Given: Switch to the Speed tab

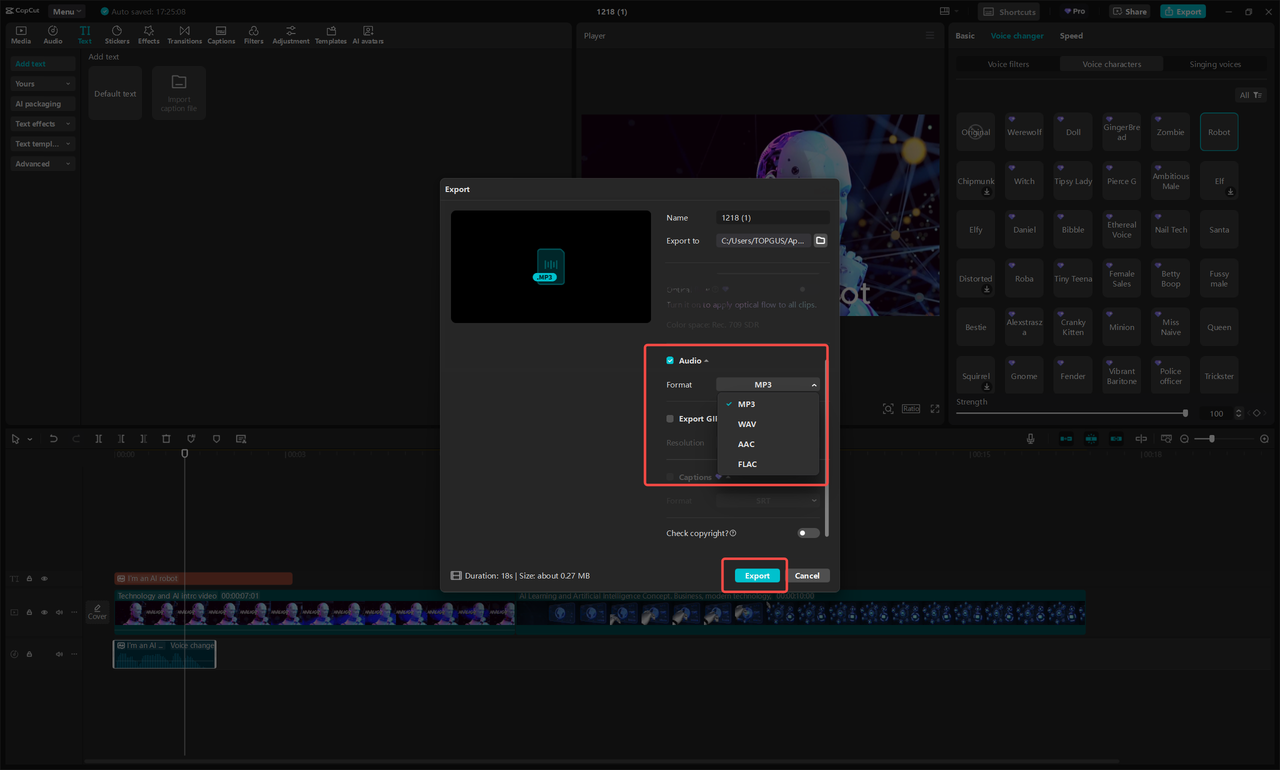Looking at the screenshot, I should pyautogui.click(x=1070, y=35).
